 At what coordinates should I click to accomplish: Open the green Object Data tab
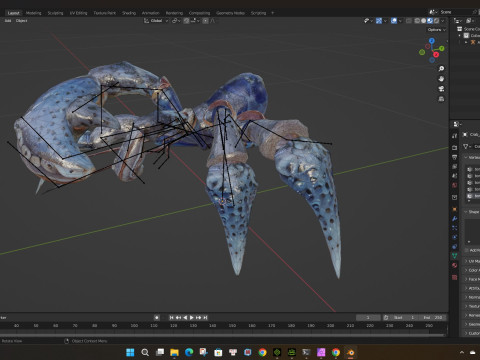454,256
